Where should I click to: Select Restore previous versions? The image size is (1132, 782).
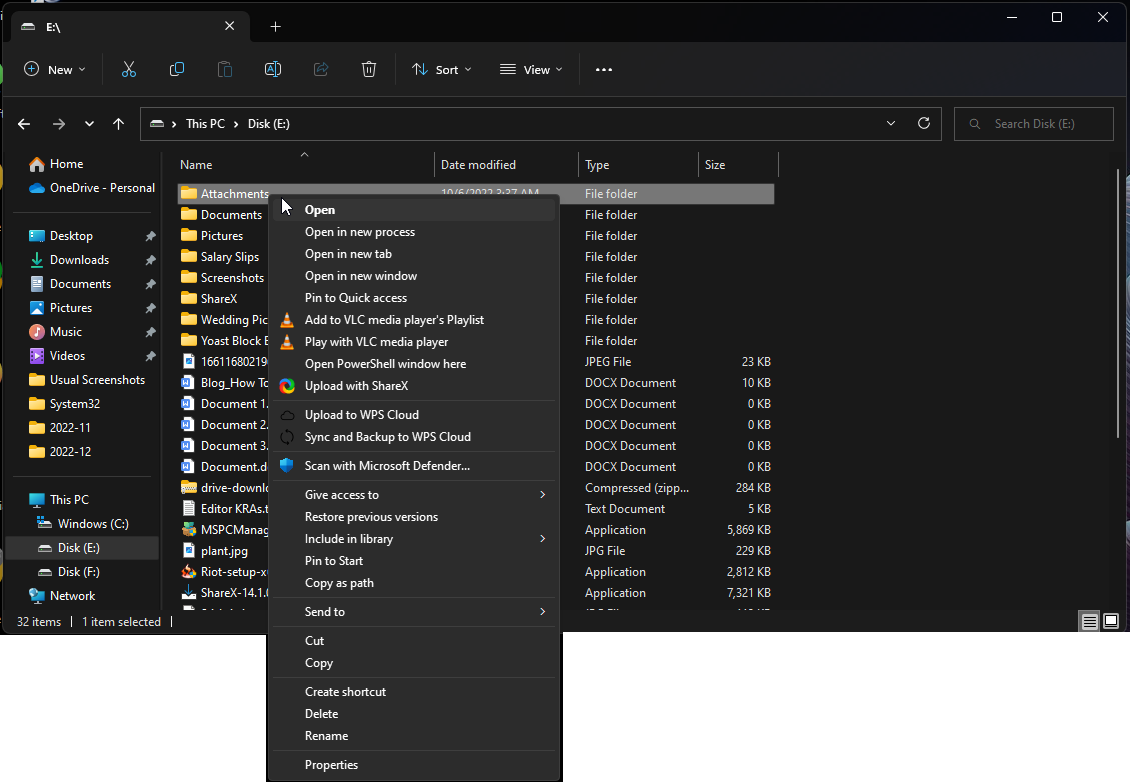(414, 517)
